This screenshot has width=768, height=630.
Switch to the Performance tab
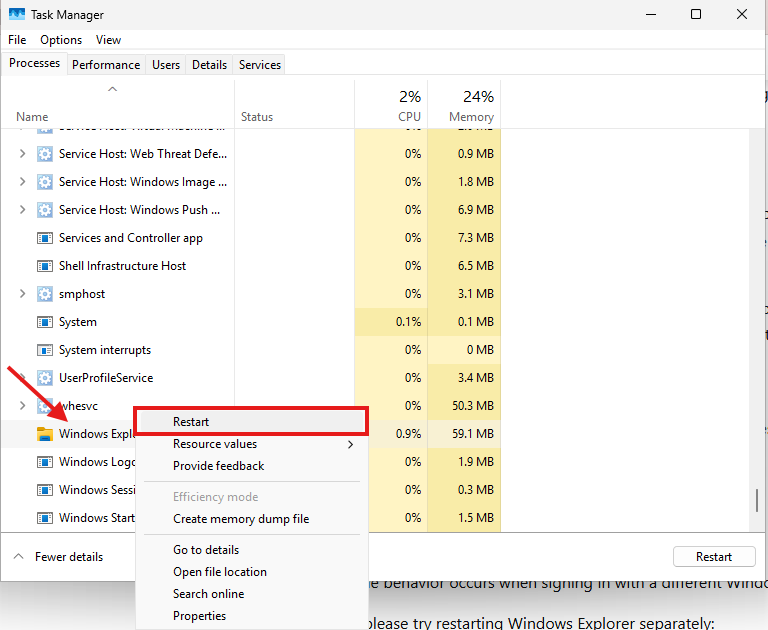(106, 65)
